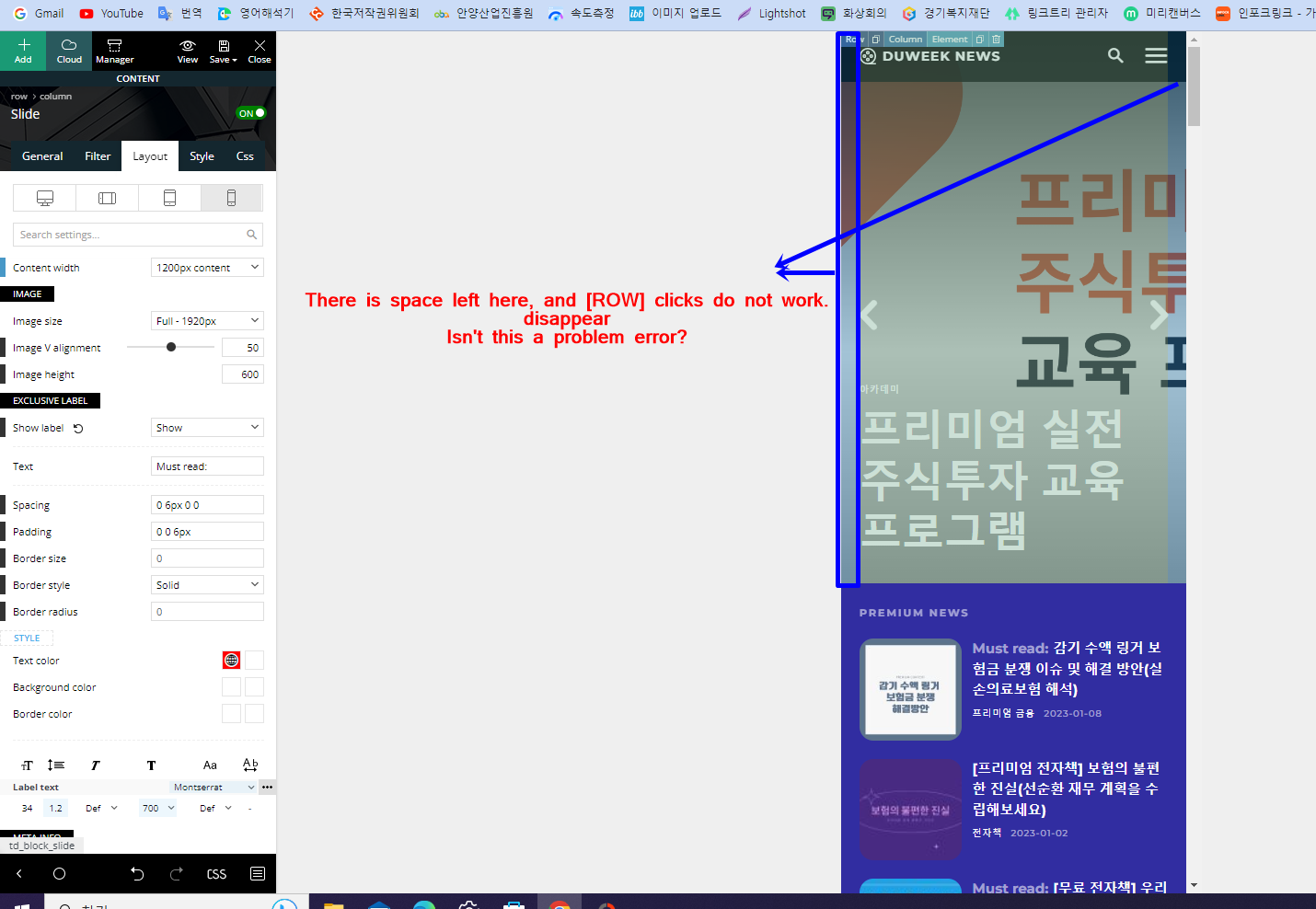Click the Image height input field

click(x=243, y=374)
